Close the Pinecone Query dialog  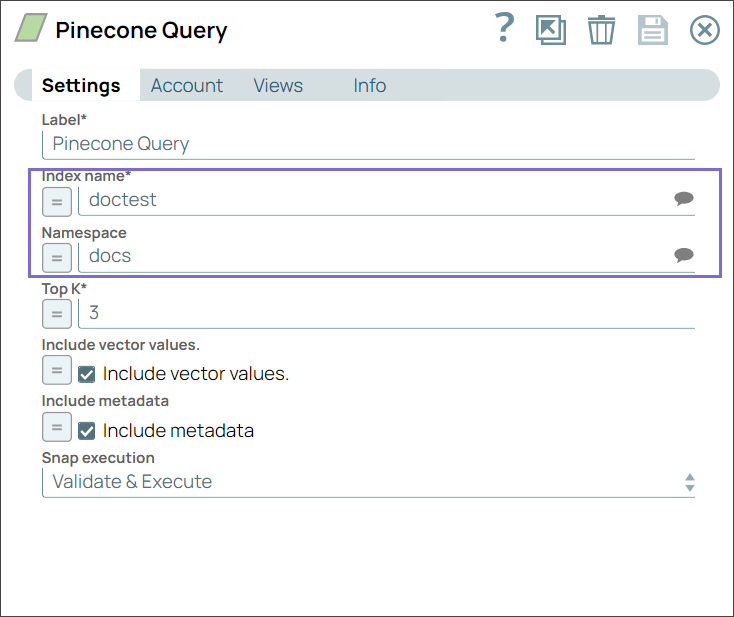click(704, 30)
